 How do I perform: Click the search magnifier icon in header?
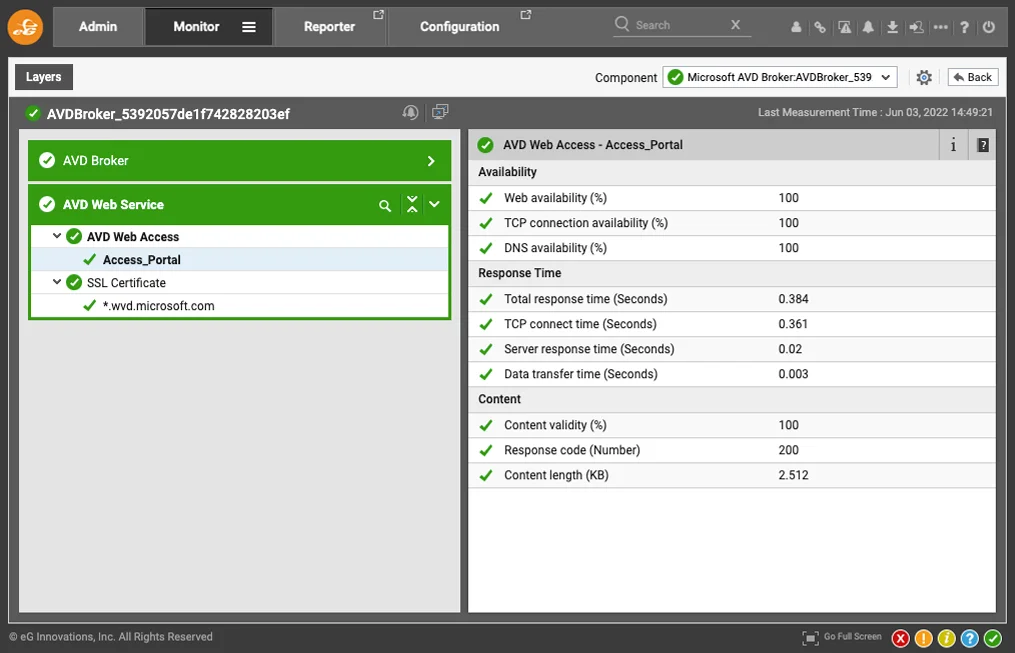621,24
